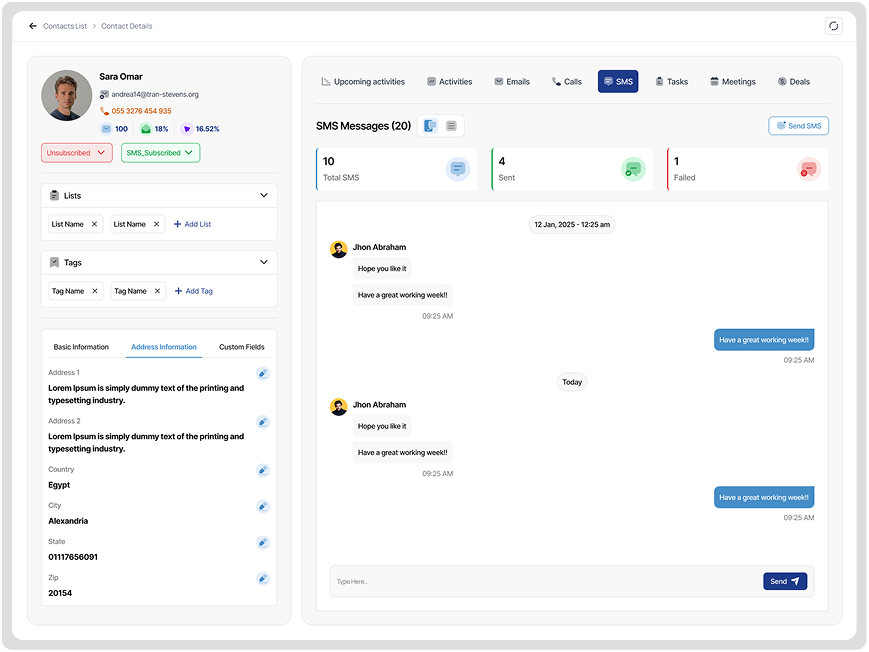
Task: Click the Send SMS button
Action: [798, 126]
